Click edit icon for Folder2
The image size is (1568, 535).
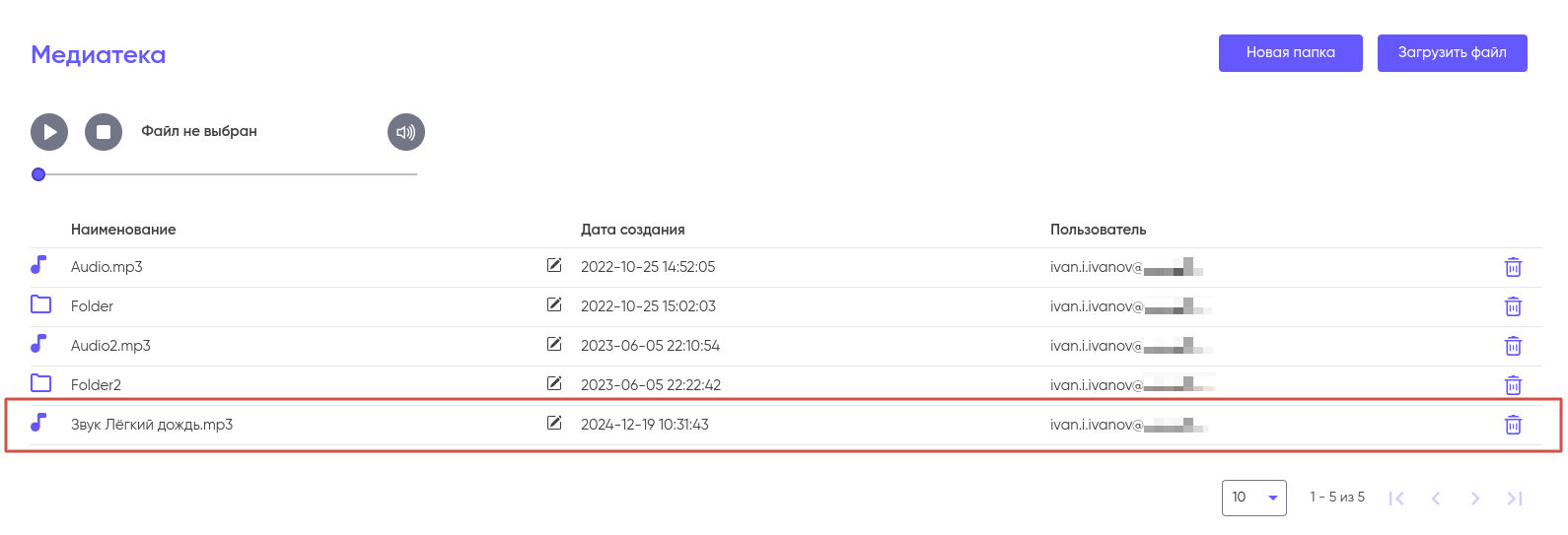point(554,383)
